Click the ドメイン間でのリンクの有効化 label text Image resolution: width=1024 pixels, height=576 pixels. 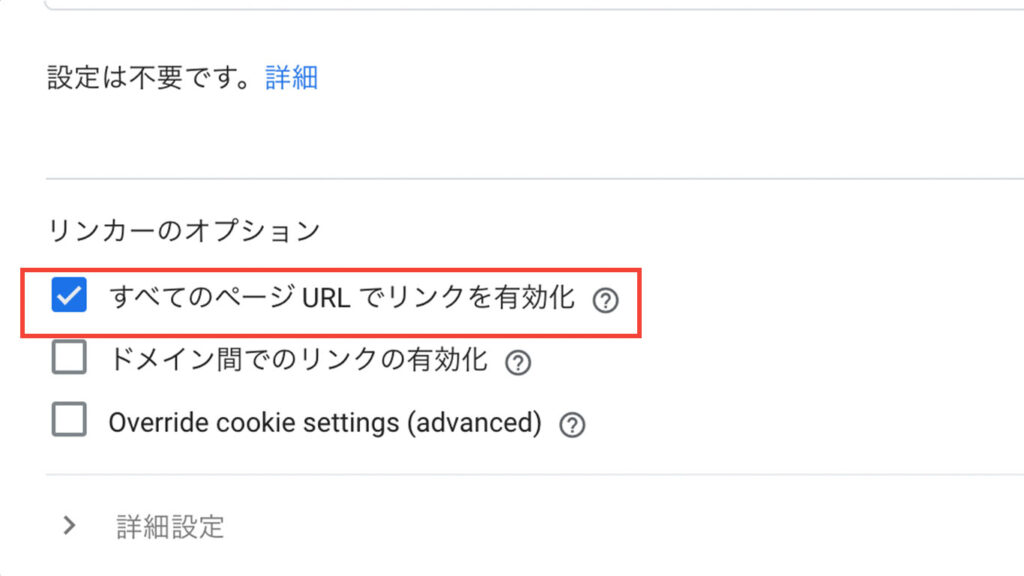point(298,359)
